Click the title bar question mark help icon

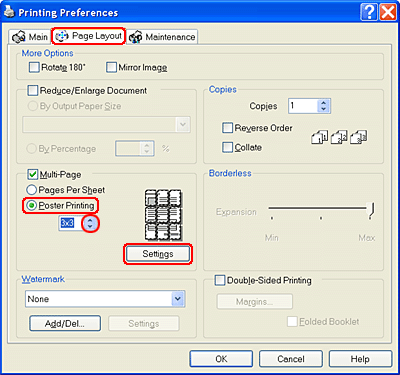369,13
